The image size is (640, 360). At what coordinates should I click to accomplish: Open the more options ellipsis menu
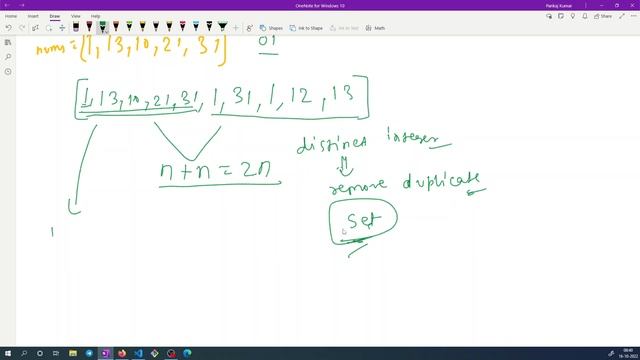633,16
